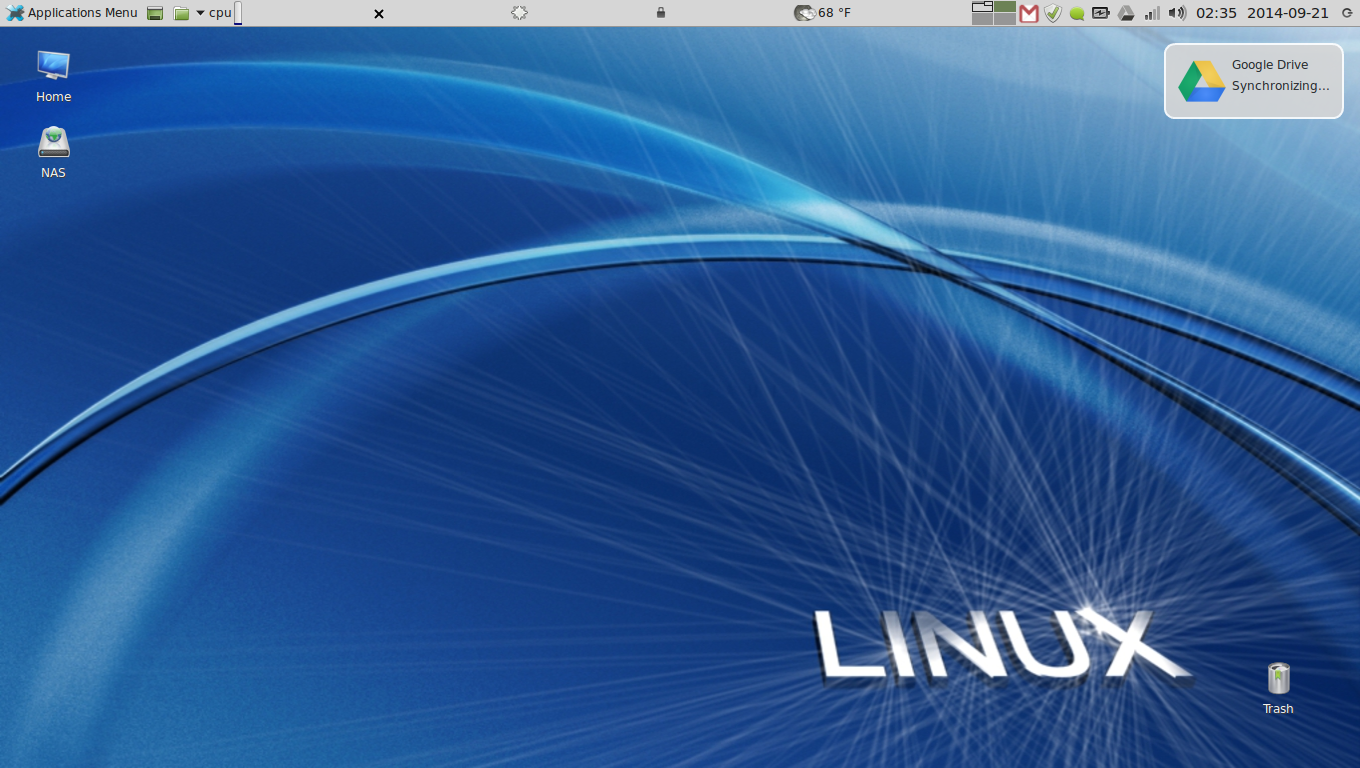
Task: Click the Google Drive tray icon
Action: coord(1126,13)
